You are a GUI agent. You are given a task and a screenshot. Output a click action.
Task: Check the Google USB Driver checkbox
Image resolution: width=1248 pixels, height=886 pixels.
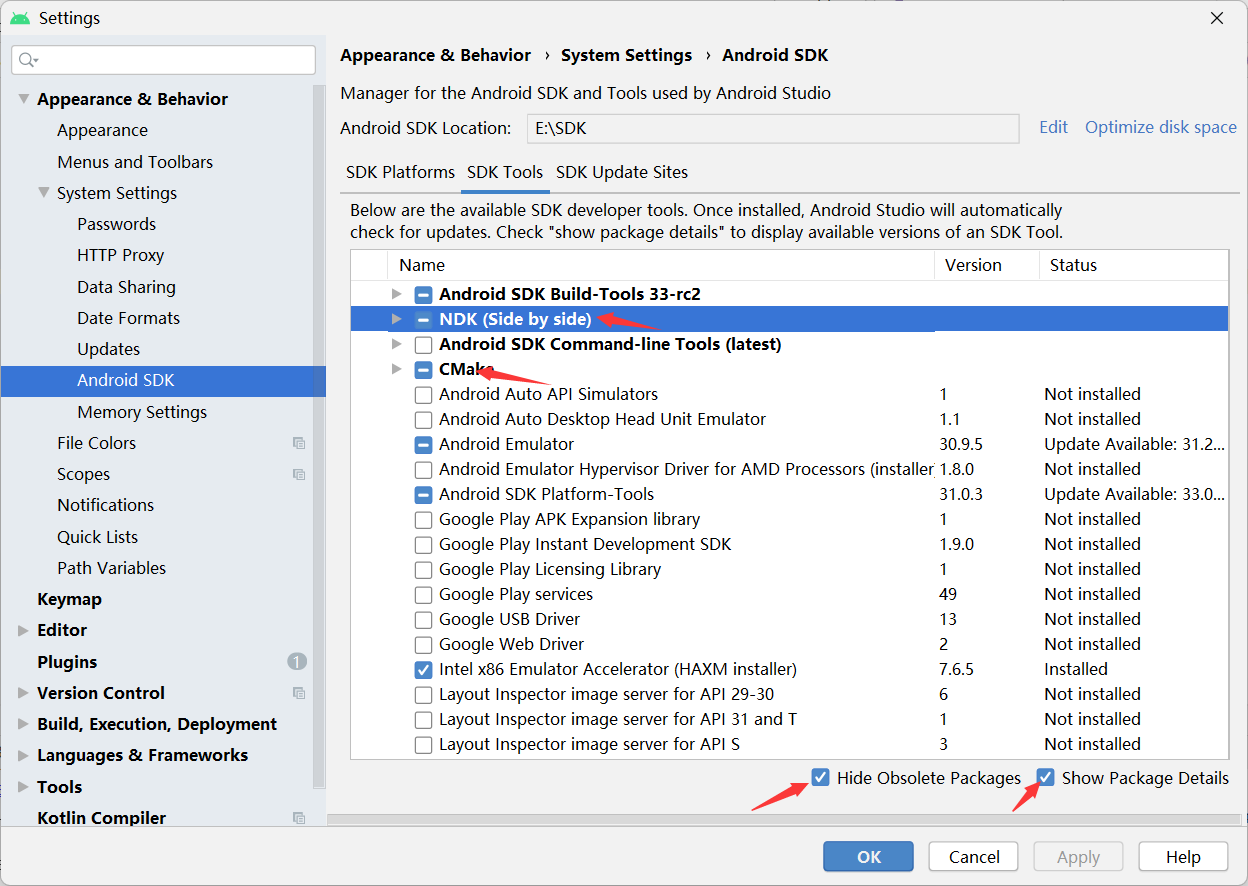tap(423, 619)
